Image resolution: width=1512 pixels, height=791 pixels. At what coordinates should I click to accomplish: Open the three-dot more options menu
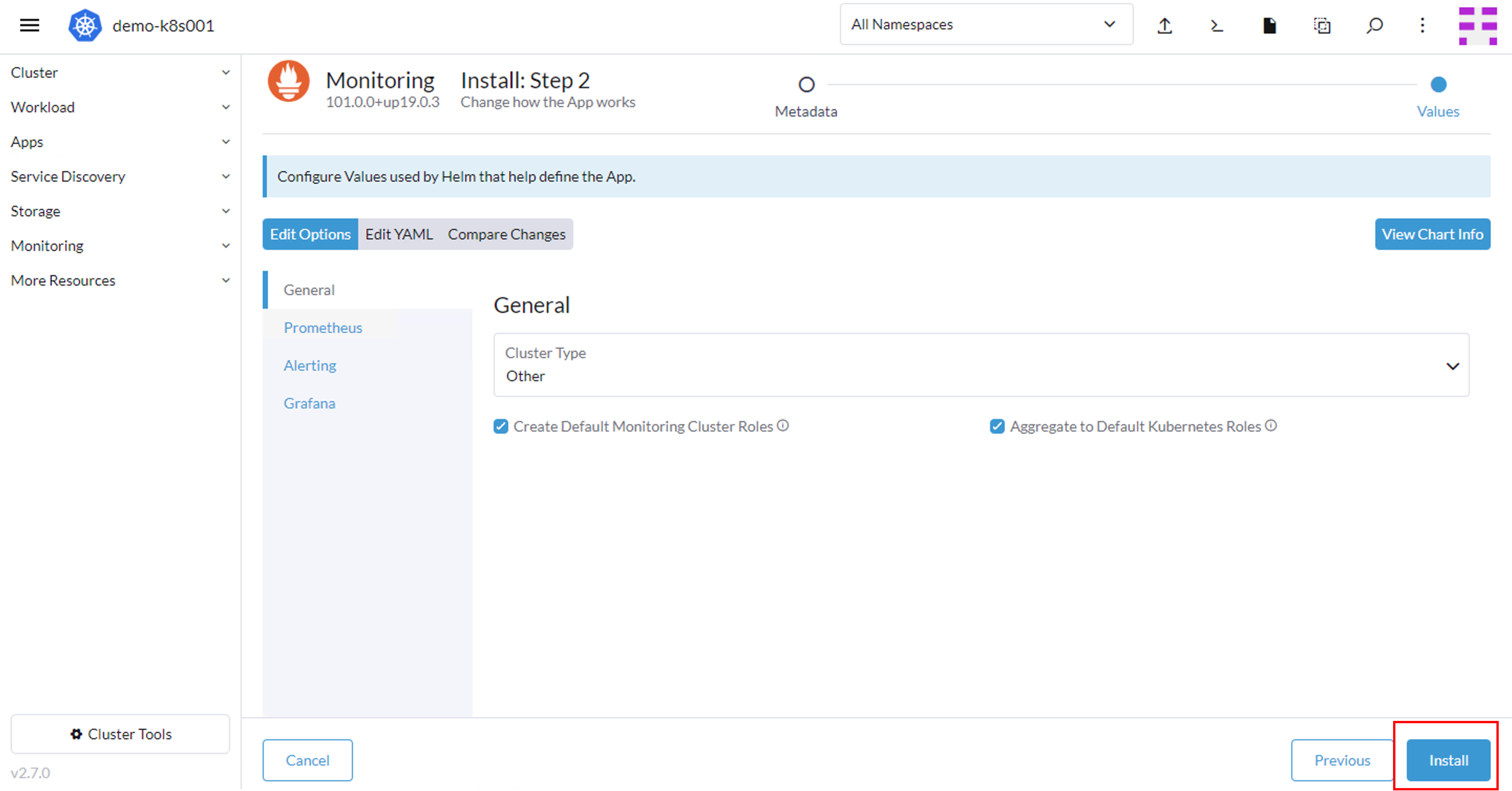(1422, 25)
